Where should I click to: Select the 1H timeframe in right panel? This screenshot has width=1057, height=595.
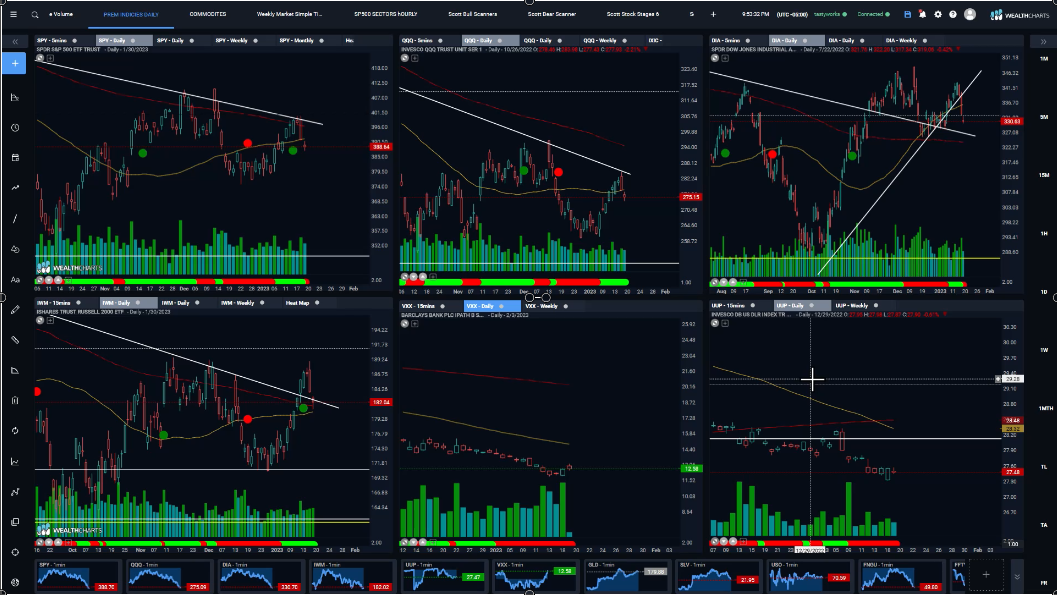click(x=1044, y=233)
